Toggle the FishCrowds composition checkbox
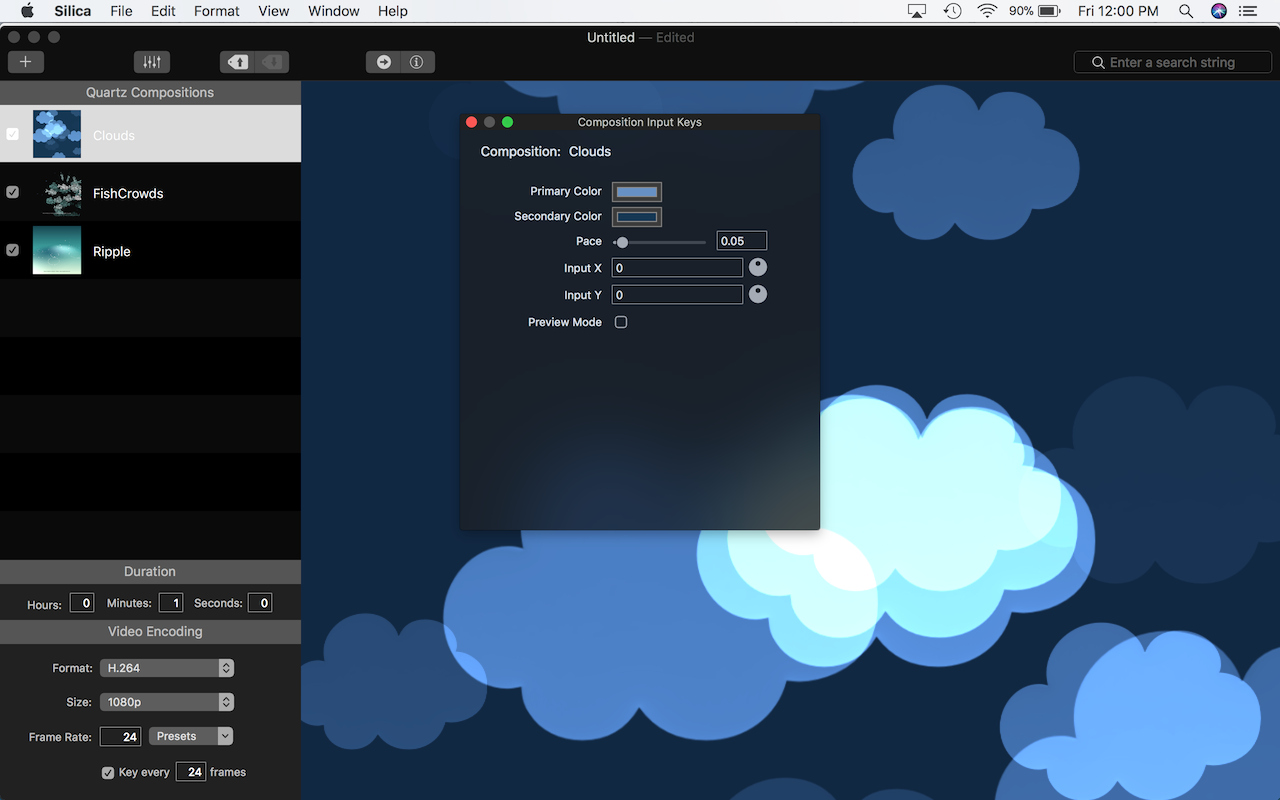 click(12, 192)
